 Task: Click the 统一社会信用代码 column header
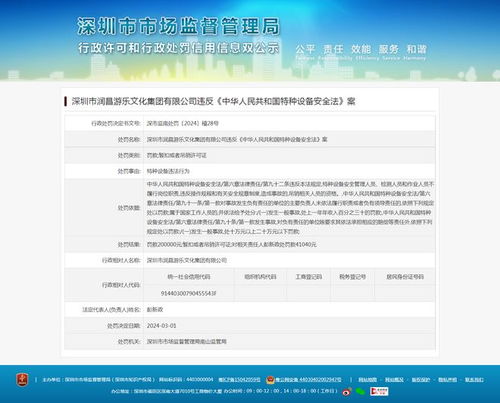click(189, 277)
